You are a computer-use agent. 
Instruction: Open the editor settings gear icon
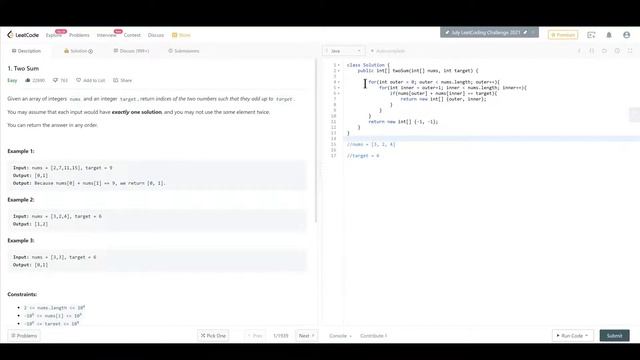click(x=617, y=51)
